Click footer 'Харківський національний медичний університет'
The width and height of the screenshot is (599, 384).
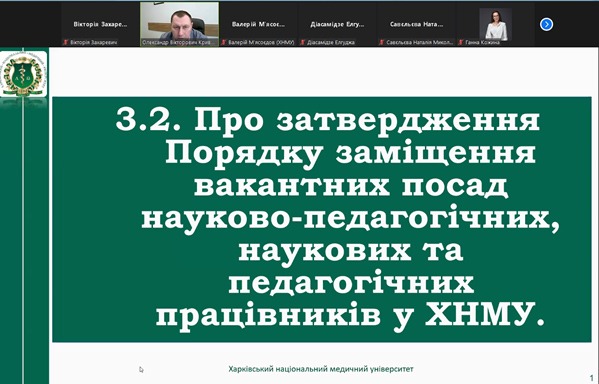coord(321,369)
